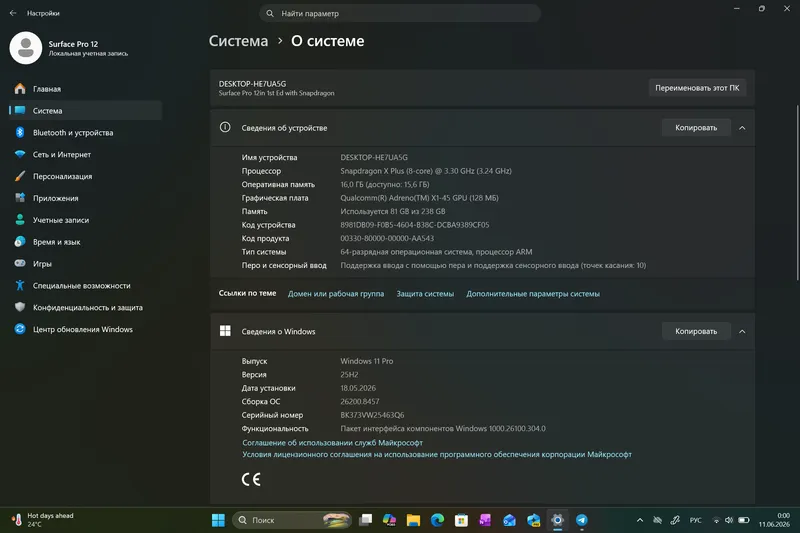This screenshot has height=533, width=800.
Task: Open Учетные записи settings
Action: click(x=85, y=220)
